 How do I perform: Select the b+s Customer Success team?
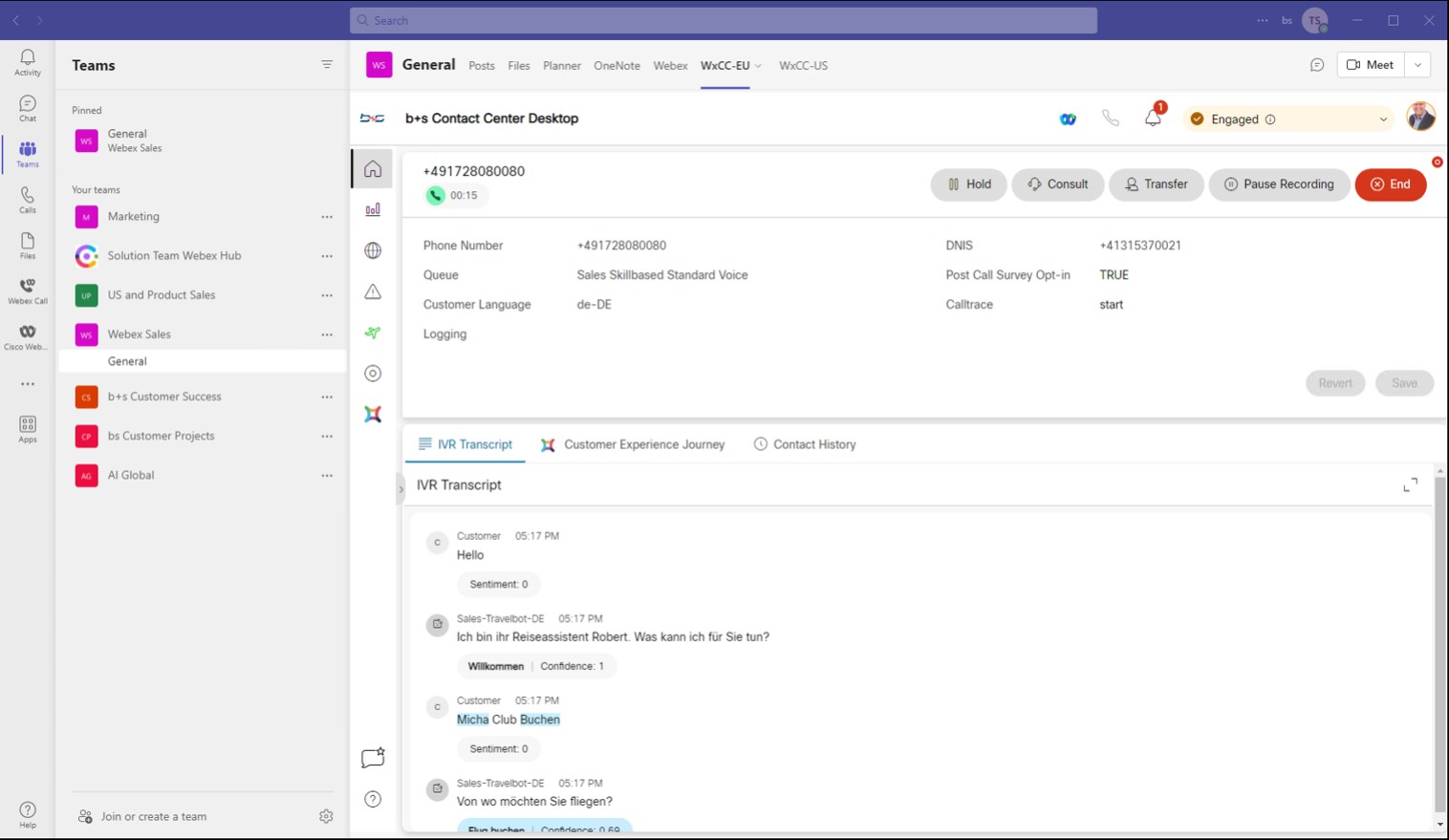click(x=203, y=397)
